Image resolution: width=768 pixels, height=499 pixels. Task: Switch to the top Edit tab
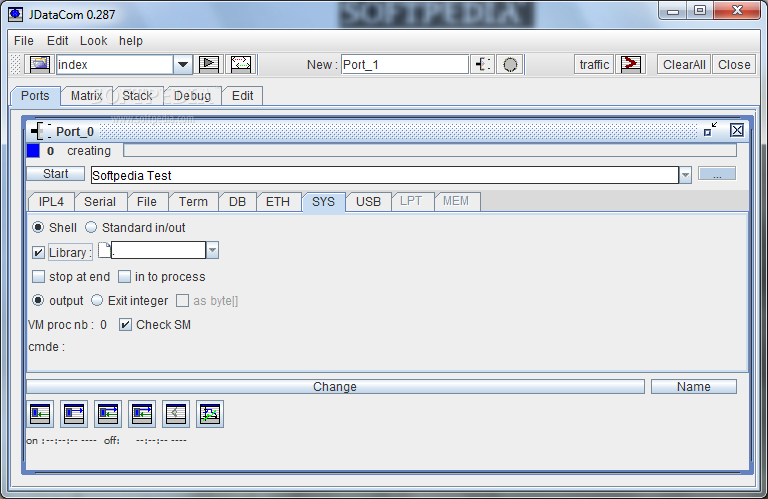pos(242,95)
